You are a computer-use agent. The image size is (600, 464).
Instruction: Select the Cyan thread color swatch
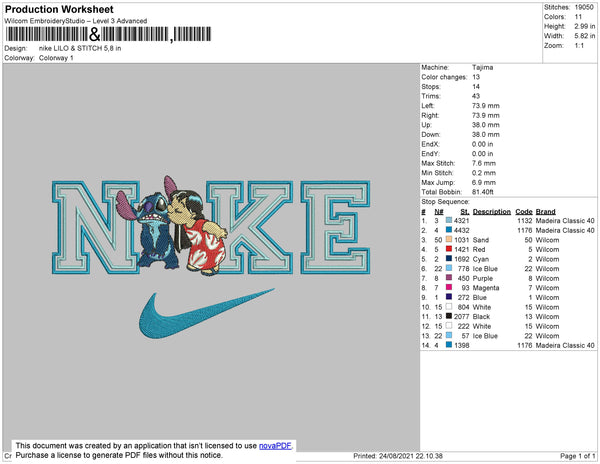coord(449,259)
